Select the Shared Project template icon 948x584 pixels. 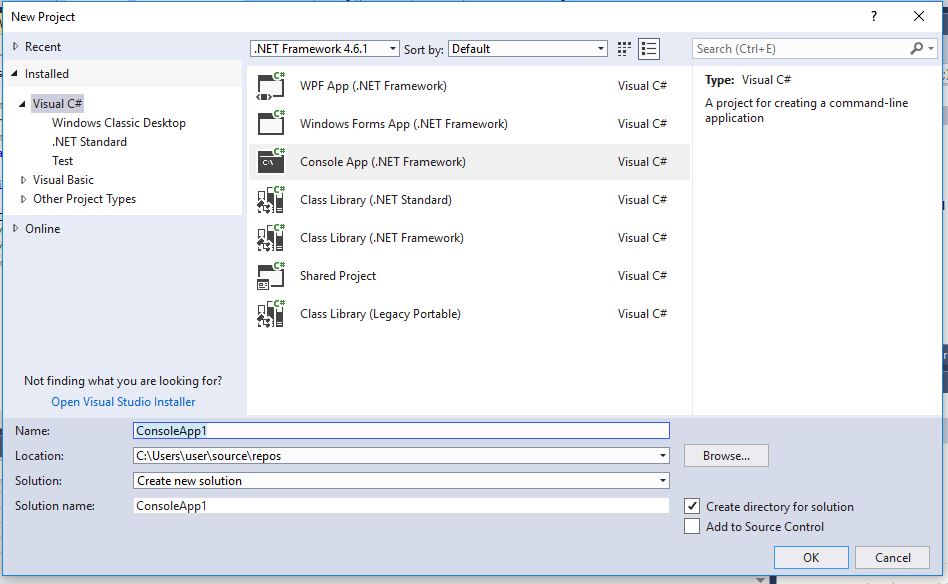pos(273,276)
